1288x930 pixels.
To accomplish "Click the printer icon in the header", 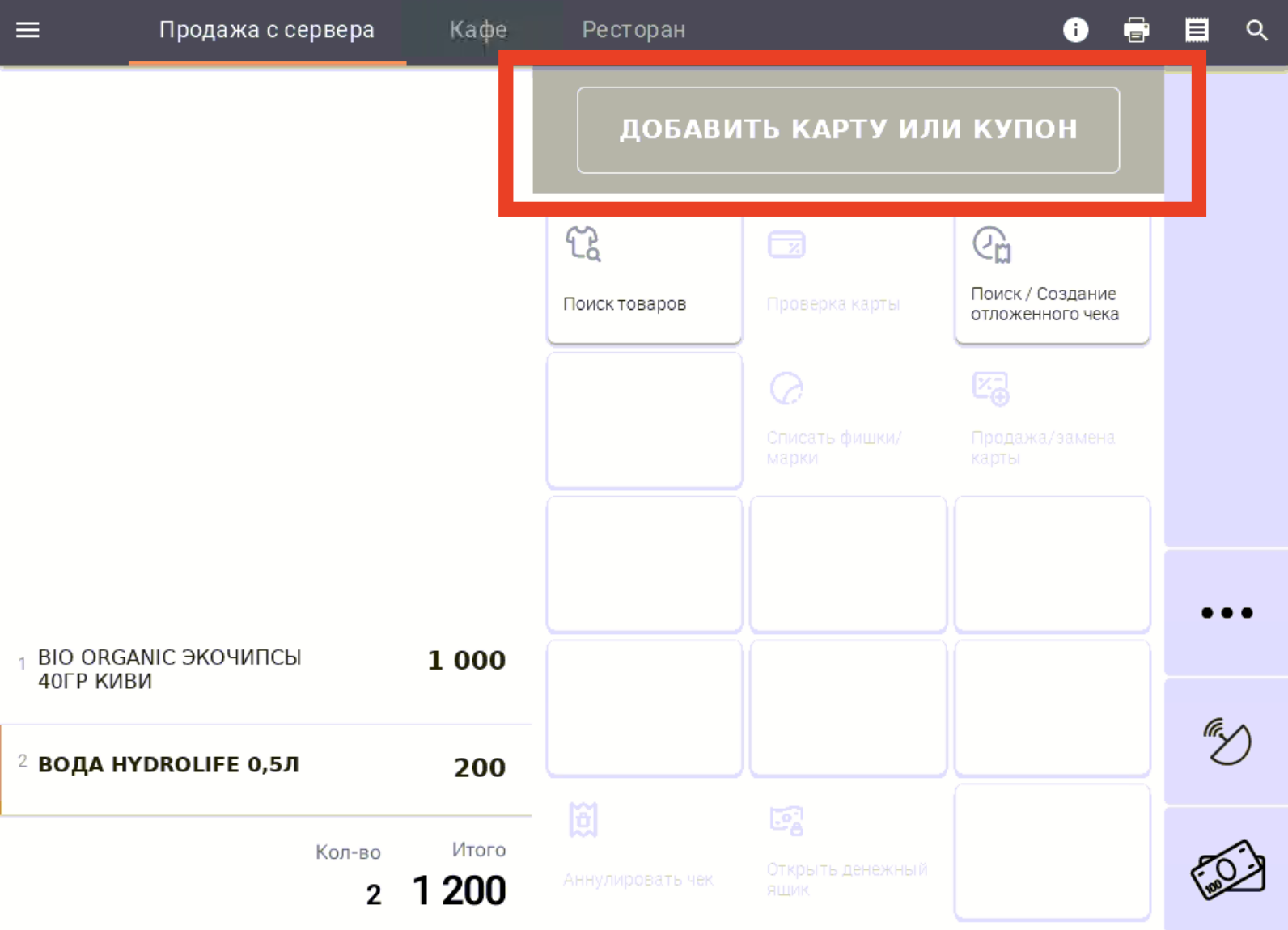I will 1136,30.
